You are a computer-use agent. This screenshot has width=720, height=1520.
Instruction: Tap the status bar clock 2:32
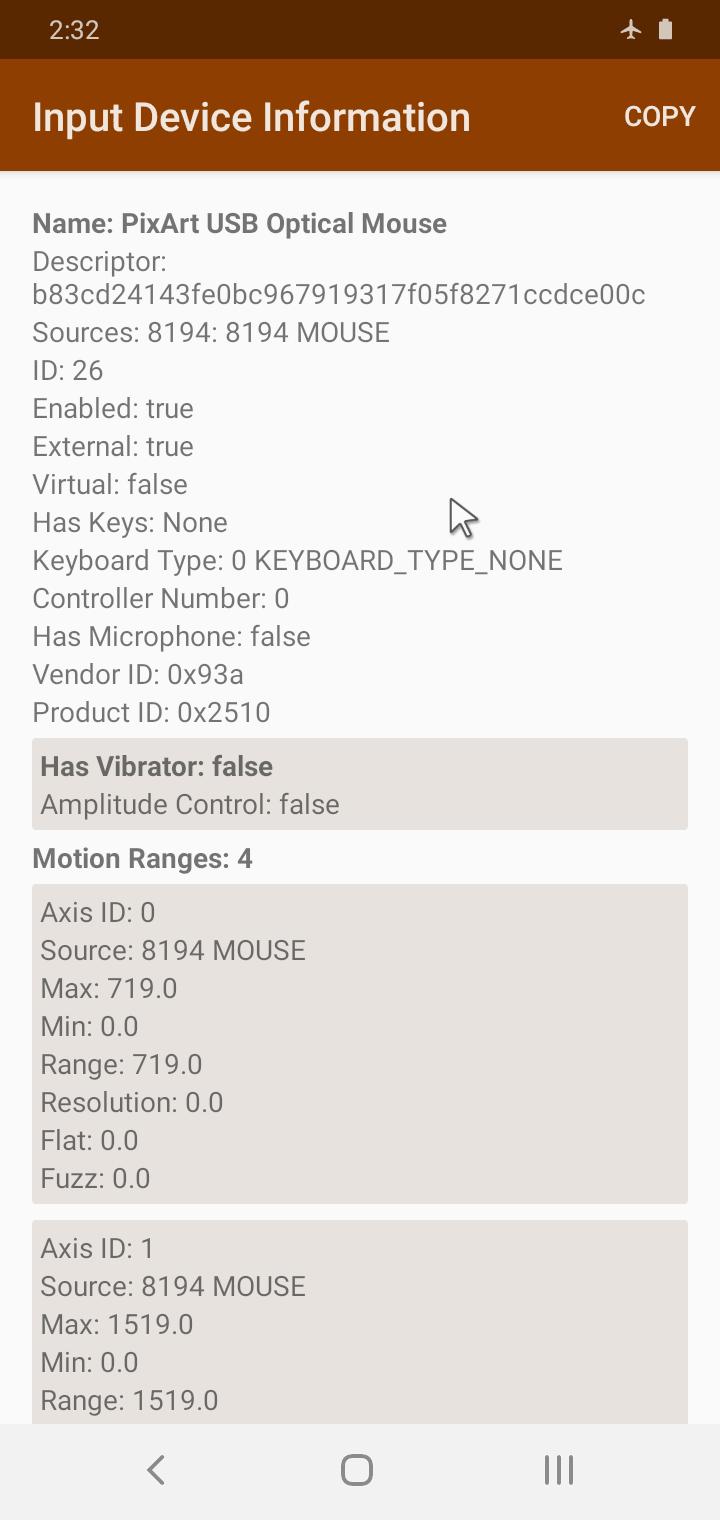click(x=74, y=30)
